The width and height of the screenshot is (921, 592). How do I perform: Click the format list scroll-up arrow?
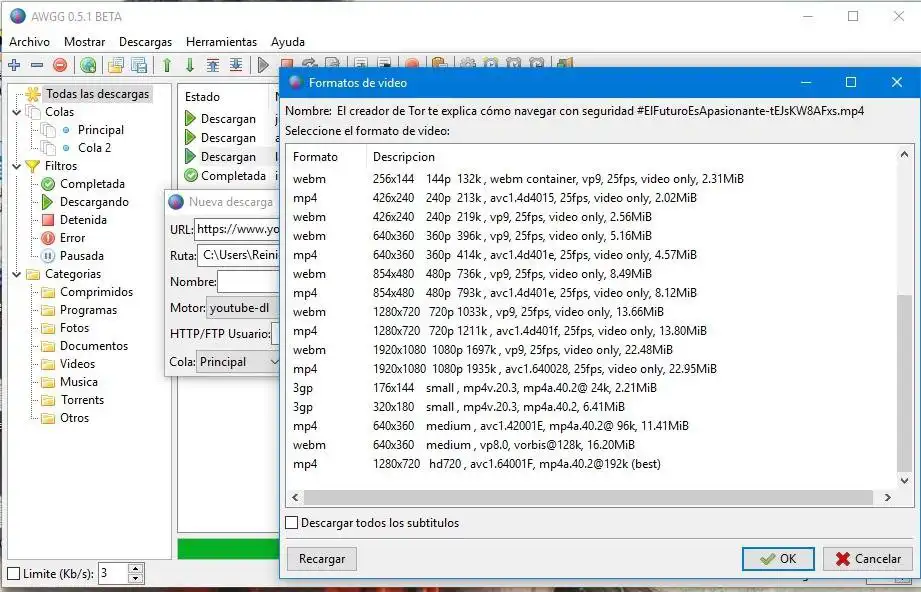[x=905, y=154]
